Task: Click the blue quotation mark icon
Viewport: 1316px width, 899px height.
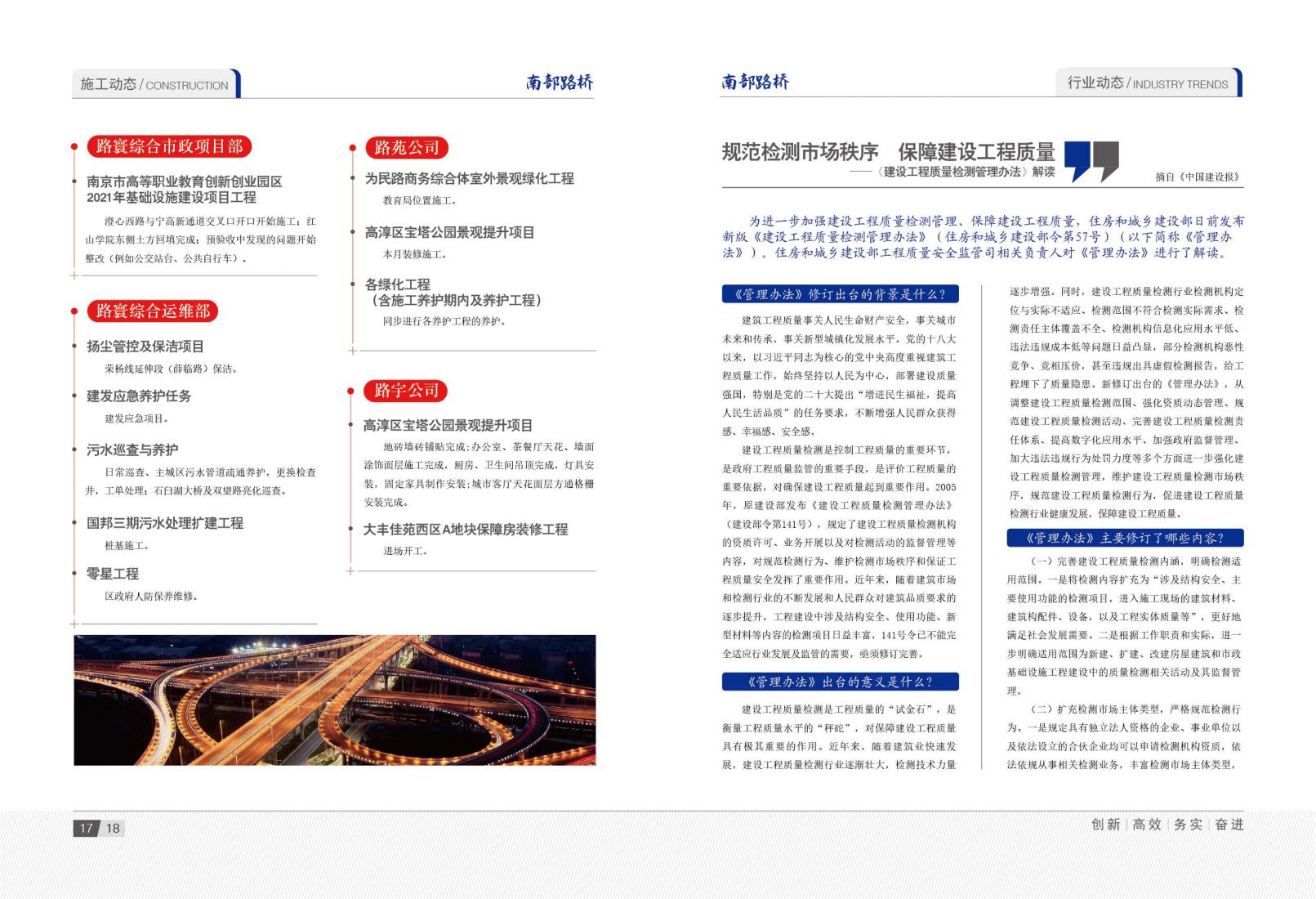Action: [x=1078, y=160]
